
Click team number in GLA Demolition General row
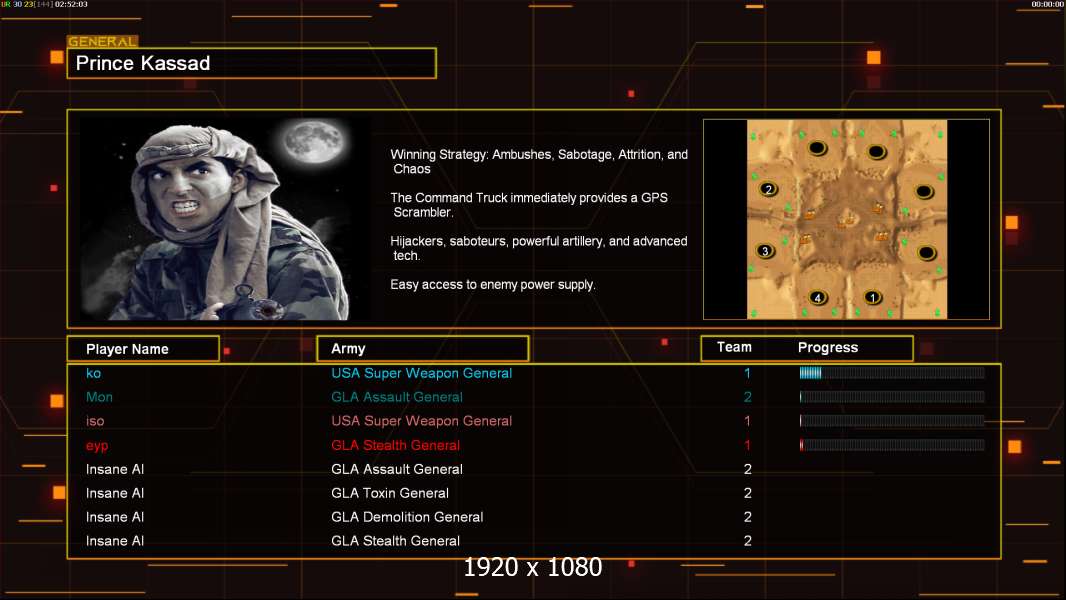(x=748, y=517)
